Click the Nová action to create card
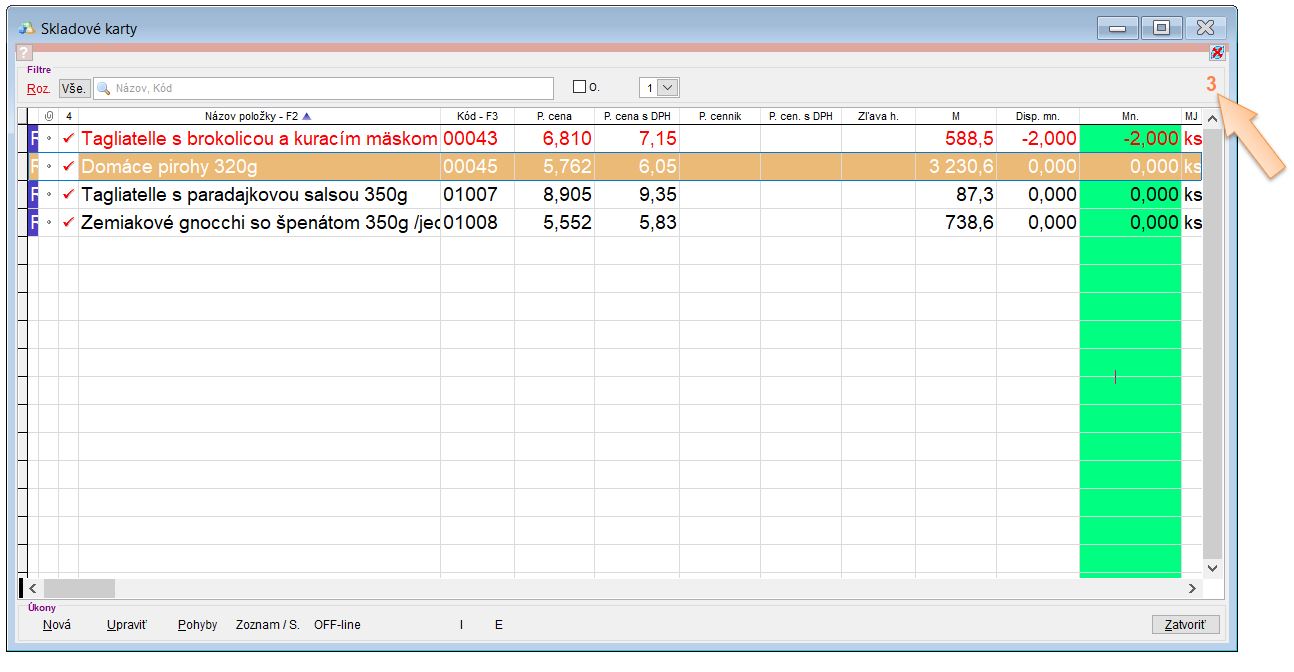1294x672 pixels. click(x=56, y=625)
